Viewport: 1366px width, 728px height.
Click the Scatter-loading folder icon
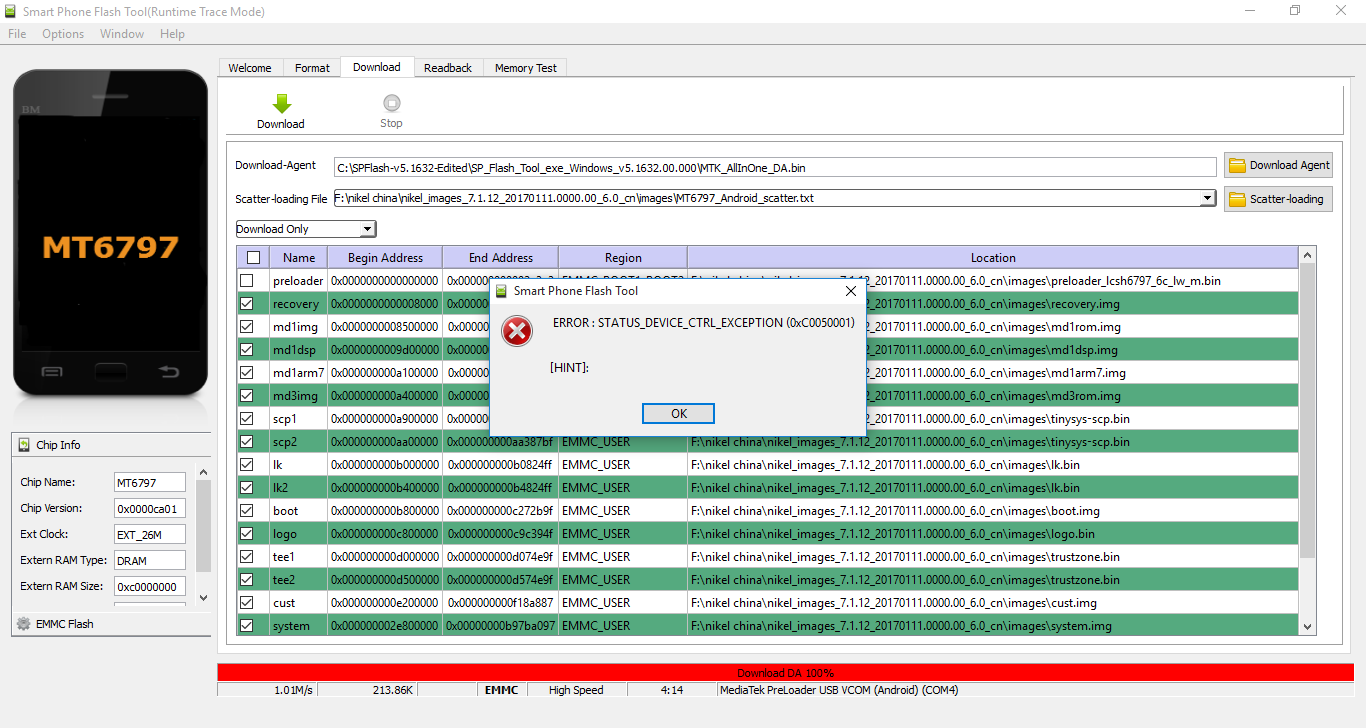point(1237,199)
